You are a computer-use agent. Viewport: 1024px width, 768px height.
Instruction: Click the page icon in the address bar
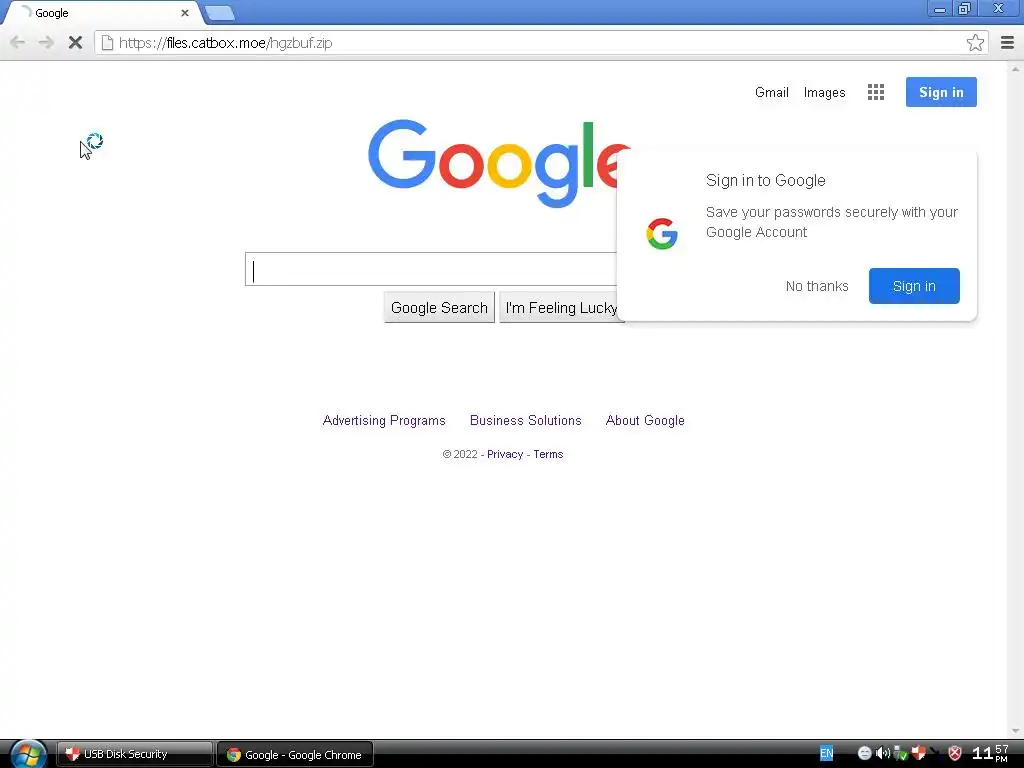coord(107,43)
